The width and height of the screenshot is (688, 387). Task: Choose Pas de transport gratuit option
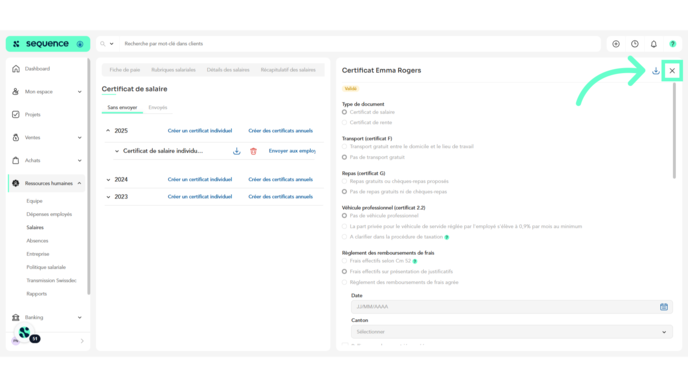pyautogui.click(x=344, y=157)
